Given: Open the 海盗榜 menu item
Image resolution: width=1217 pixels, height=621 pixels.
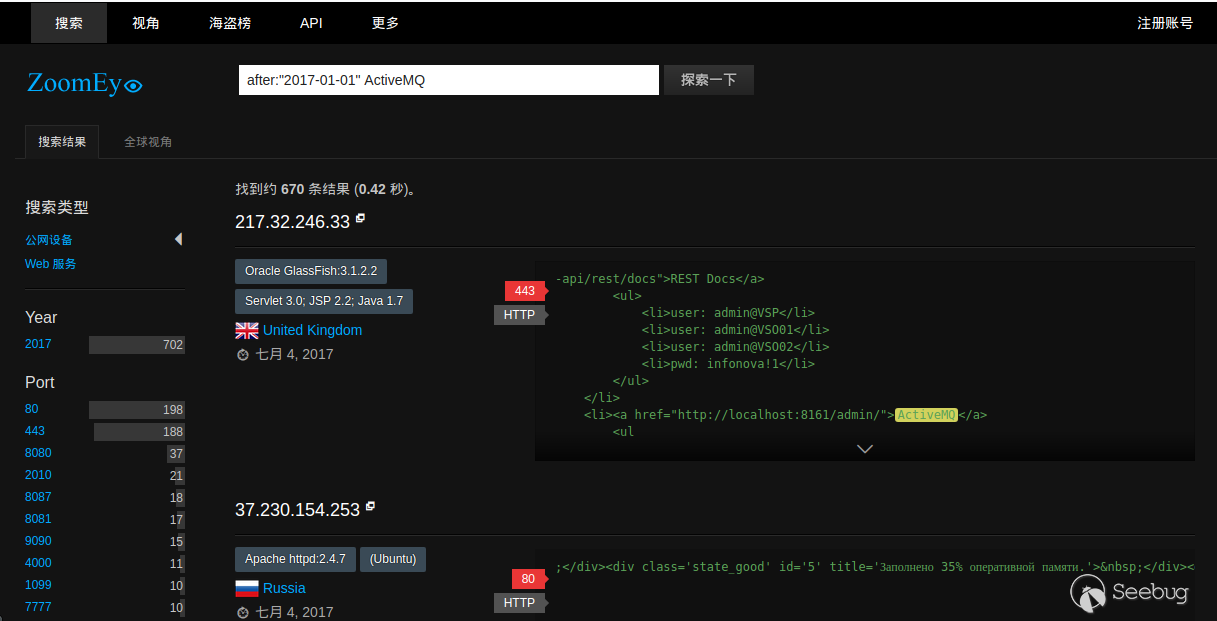Looking at the screenshot, I should (x=230, y=23).
